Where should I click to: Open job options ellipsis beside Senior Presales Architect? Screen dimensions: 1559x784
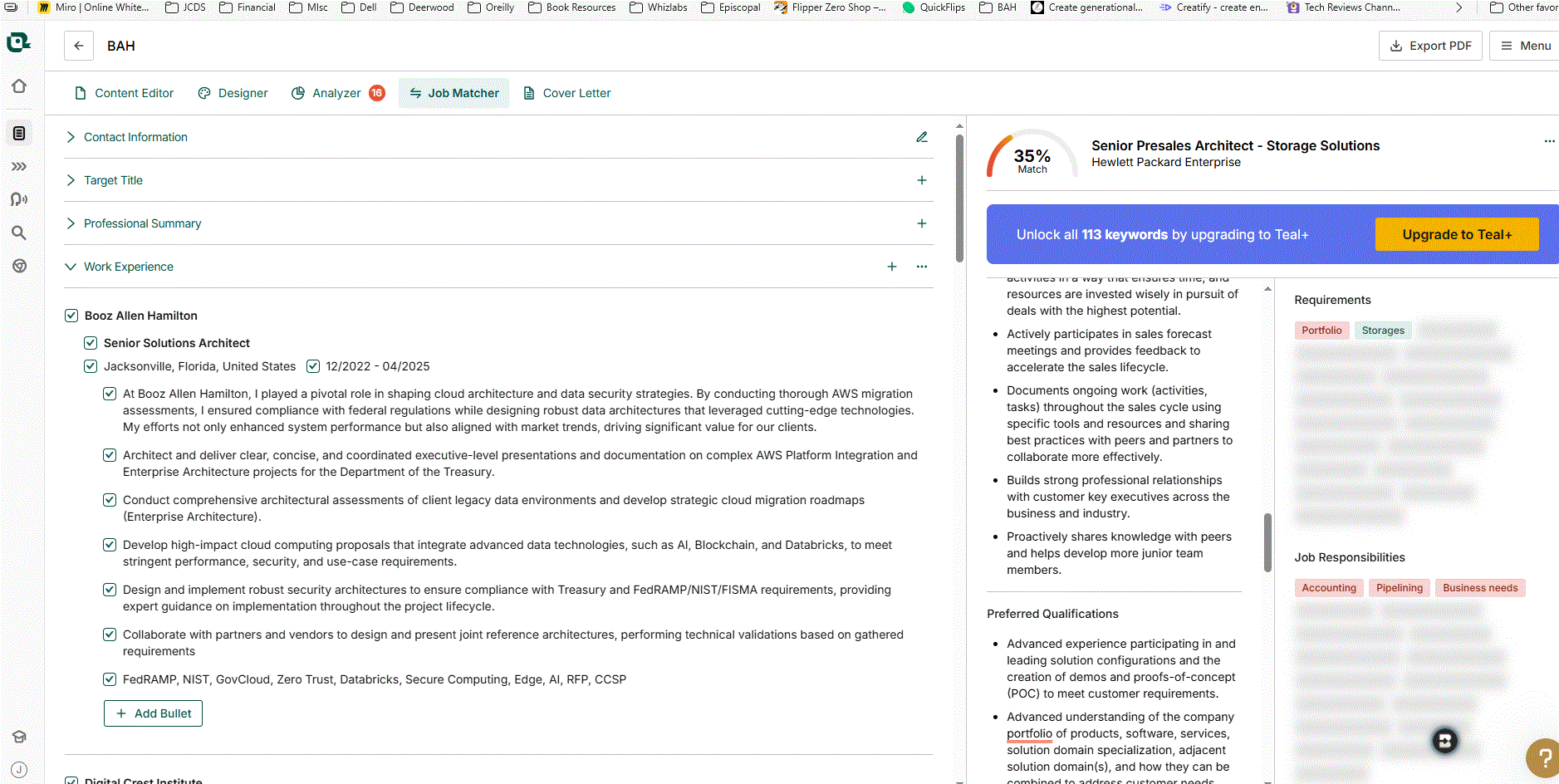[1549, 141]
